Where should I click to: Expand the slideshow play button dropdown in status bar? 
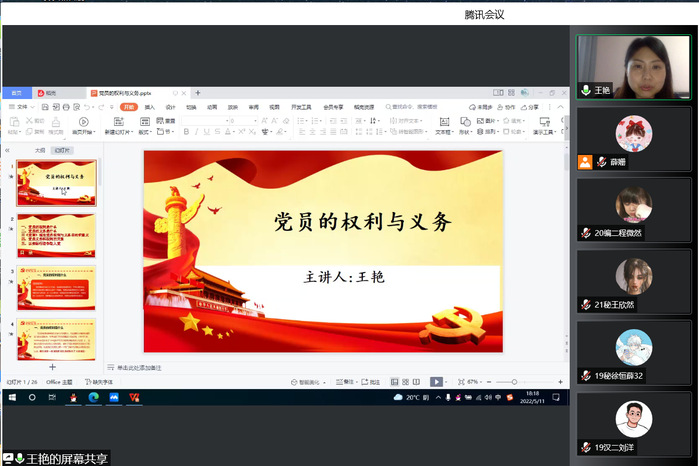[446, 382]
